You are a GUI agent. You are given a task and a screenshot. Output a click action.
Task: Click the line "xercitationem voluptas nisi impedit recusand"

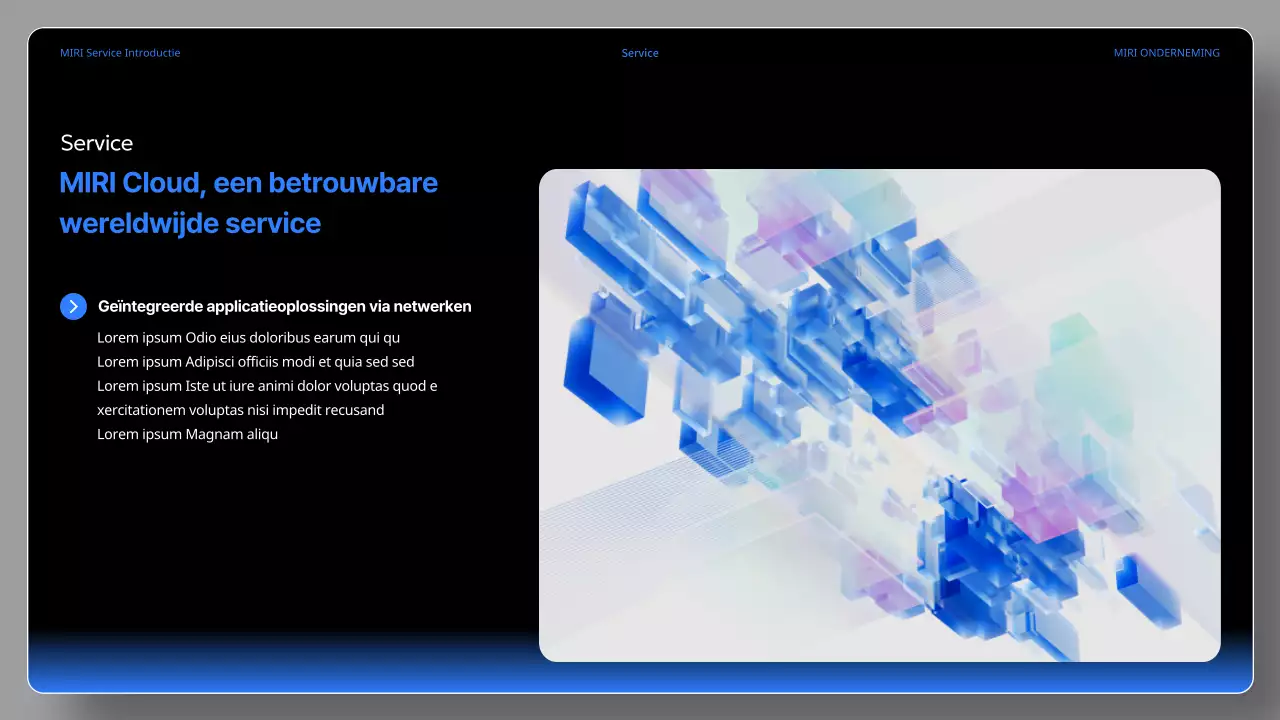pyautogui.click(x=240, y=410)
